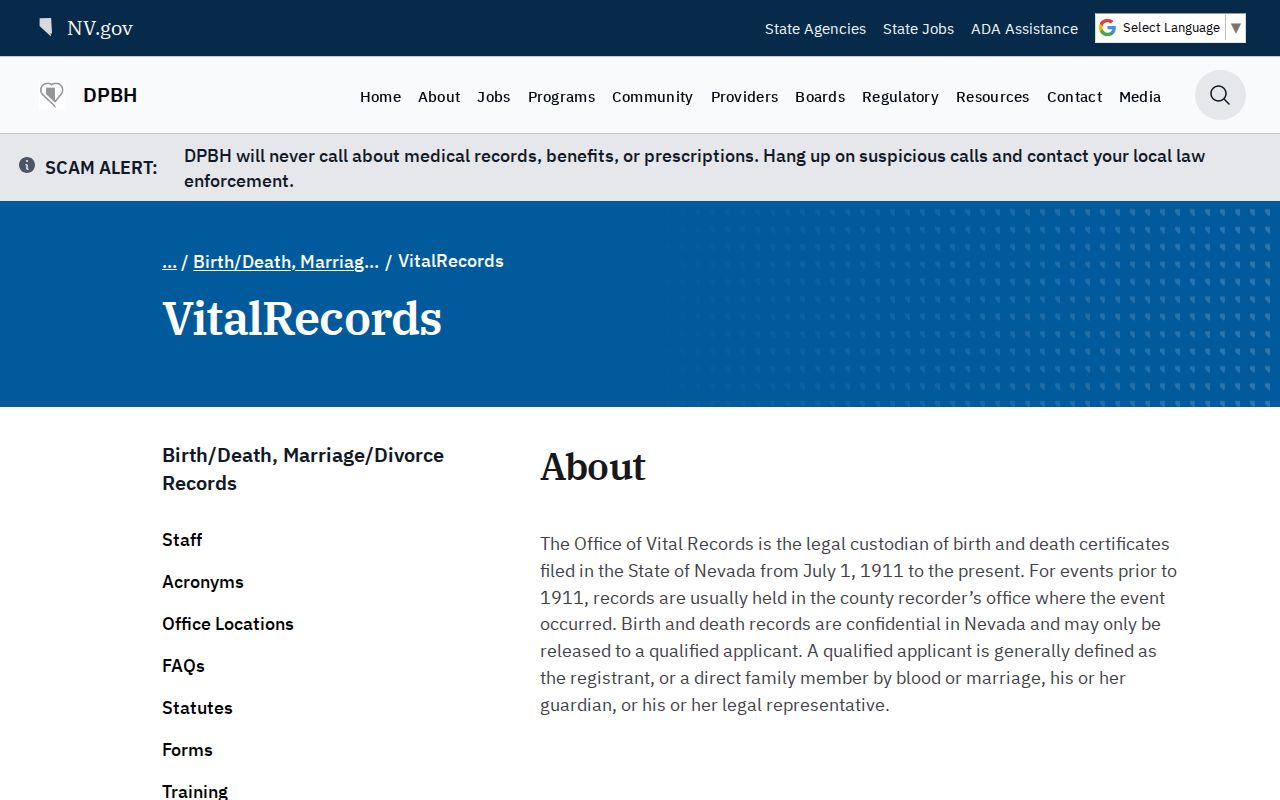Open Staff in the sidebar

click(182, 540)
